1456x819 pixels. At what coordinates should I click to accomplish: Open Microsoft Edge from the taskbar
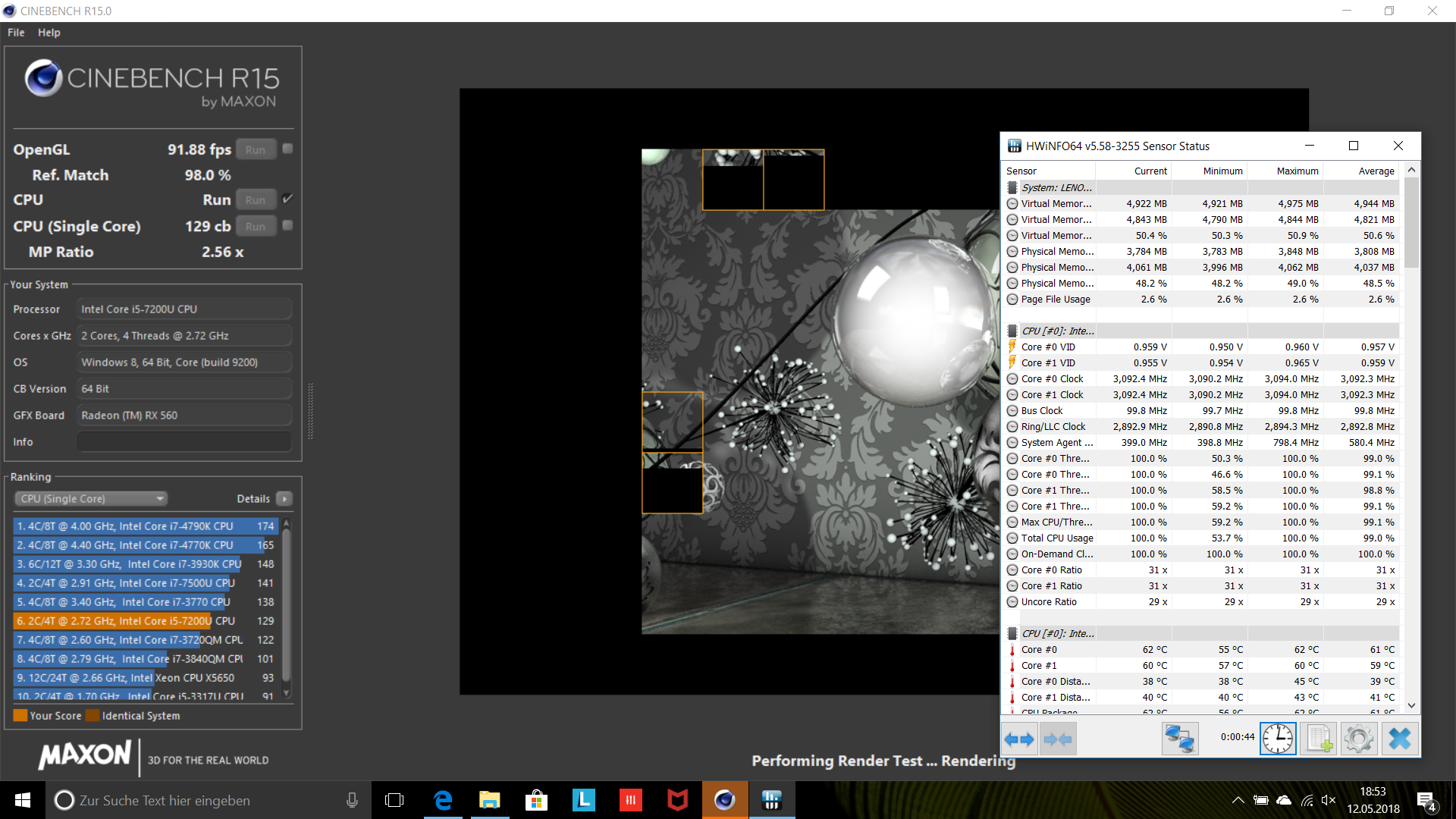[442, 800]
